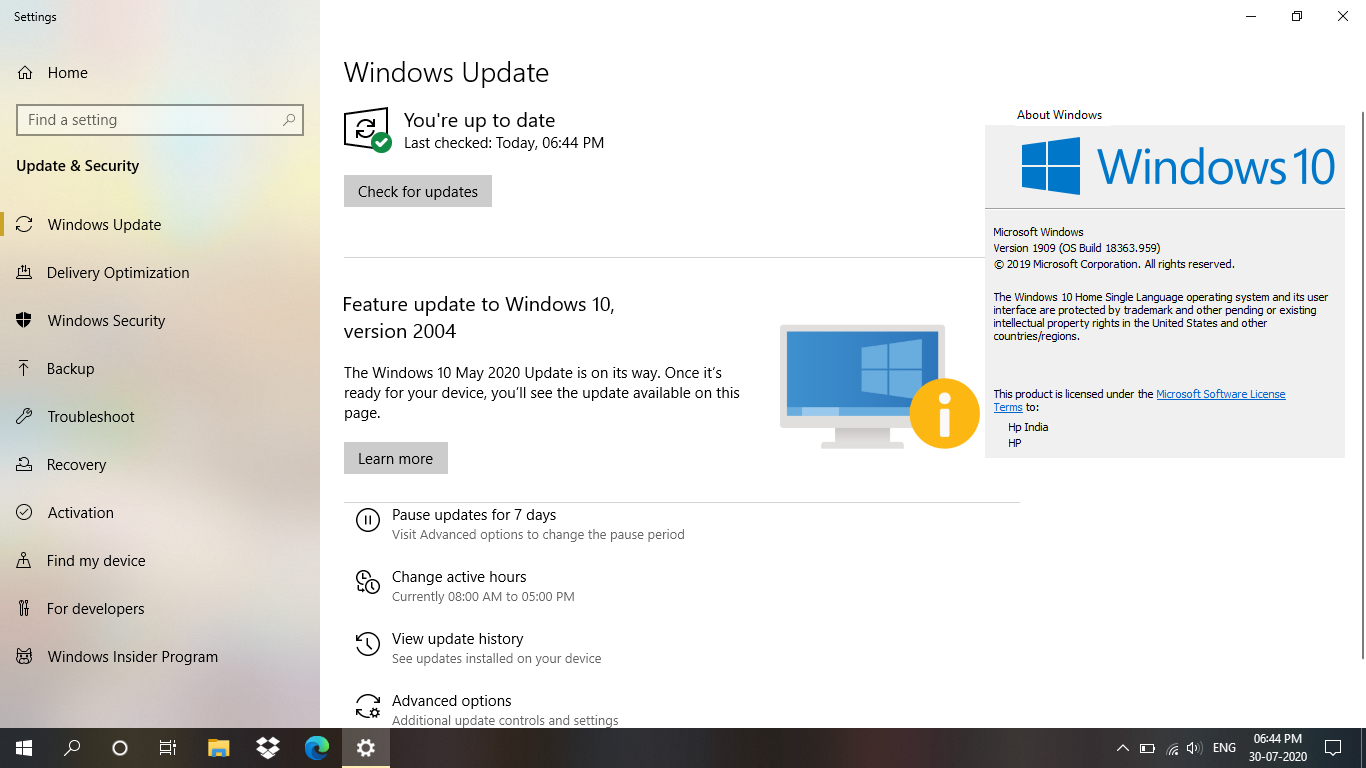Click Pause updates for 7 days

520,524
